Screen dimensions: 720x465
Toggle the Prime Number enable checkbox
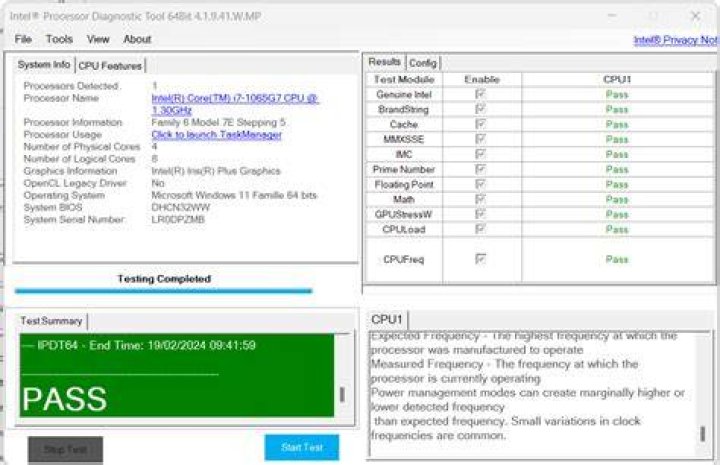tap(480, 169)
